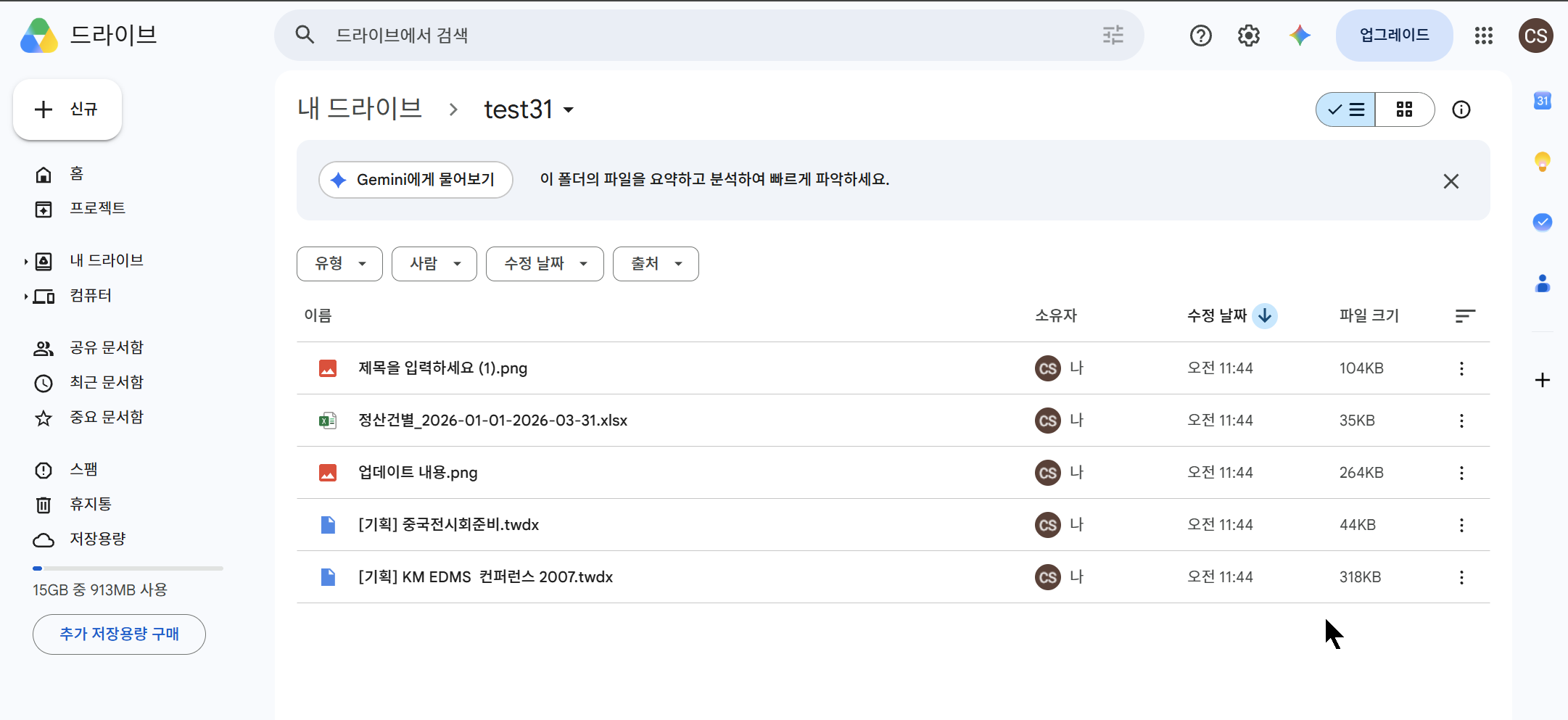Open 공유 문서함 in sidebar
Image resolution: width=1568 pixels, height=720 pixels.
(x=107, y=348)
